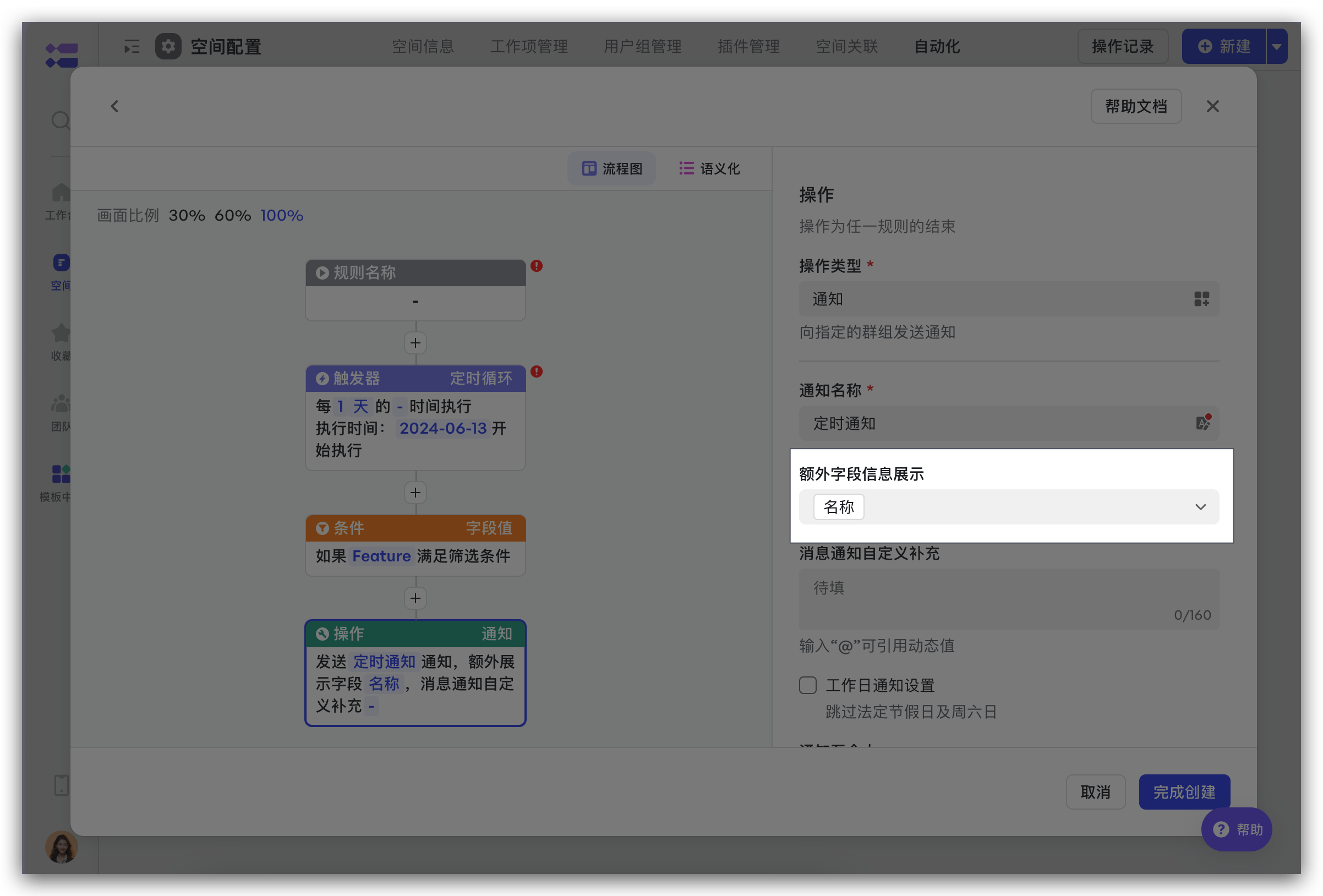This screenshot has width=1323, height=896.
Task: Expand the 额外字段信息展示 dropdown chevron
Action: [x=1201, y=507]
